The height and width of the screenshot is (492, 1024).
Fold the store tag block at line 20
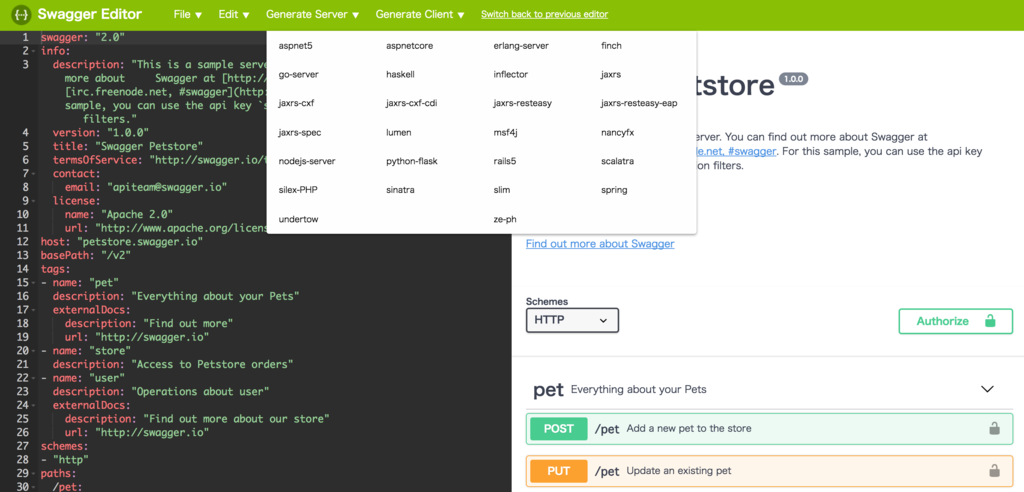[x=33, y=350]
